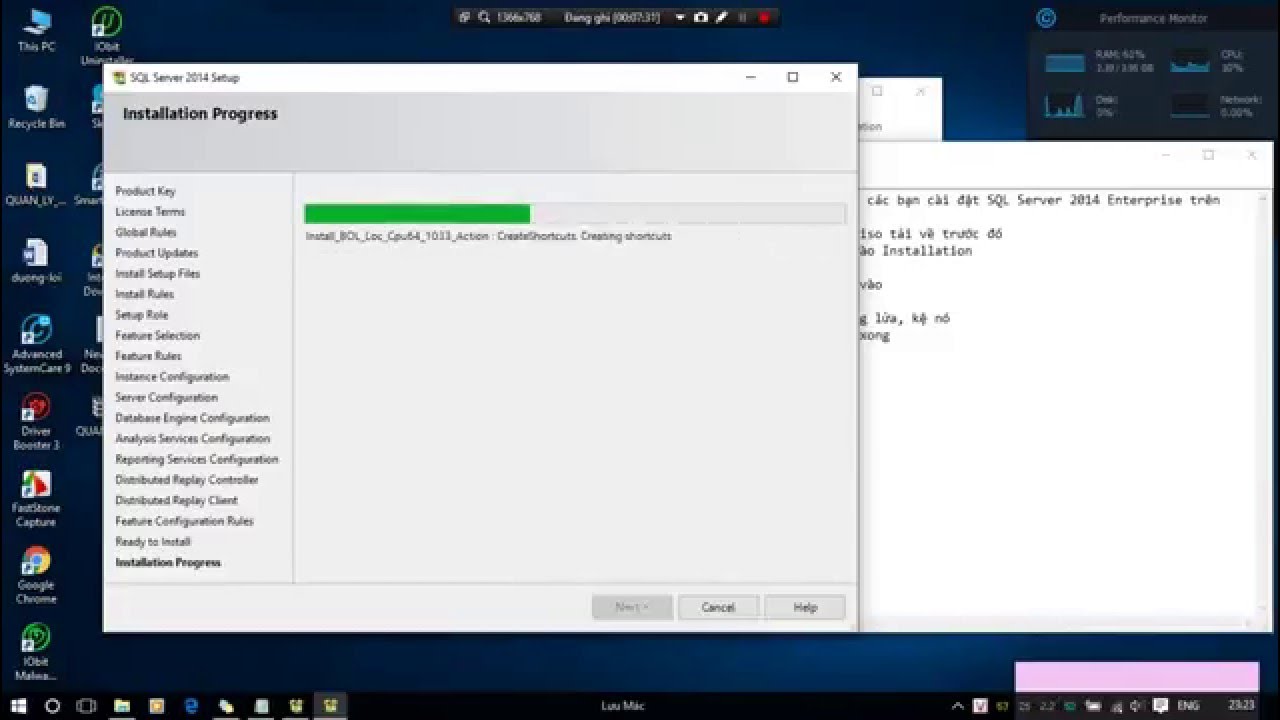The height and width of the screenshot is (720, 1280).
Task: Open File Explorer from the taskbar
Action: [x=122, y=705]
